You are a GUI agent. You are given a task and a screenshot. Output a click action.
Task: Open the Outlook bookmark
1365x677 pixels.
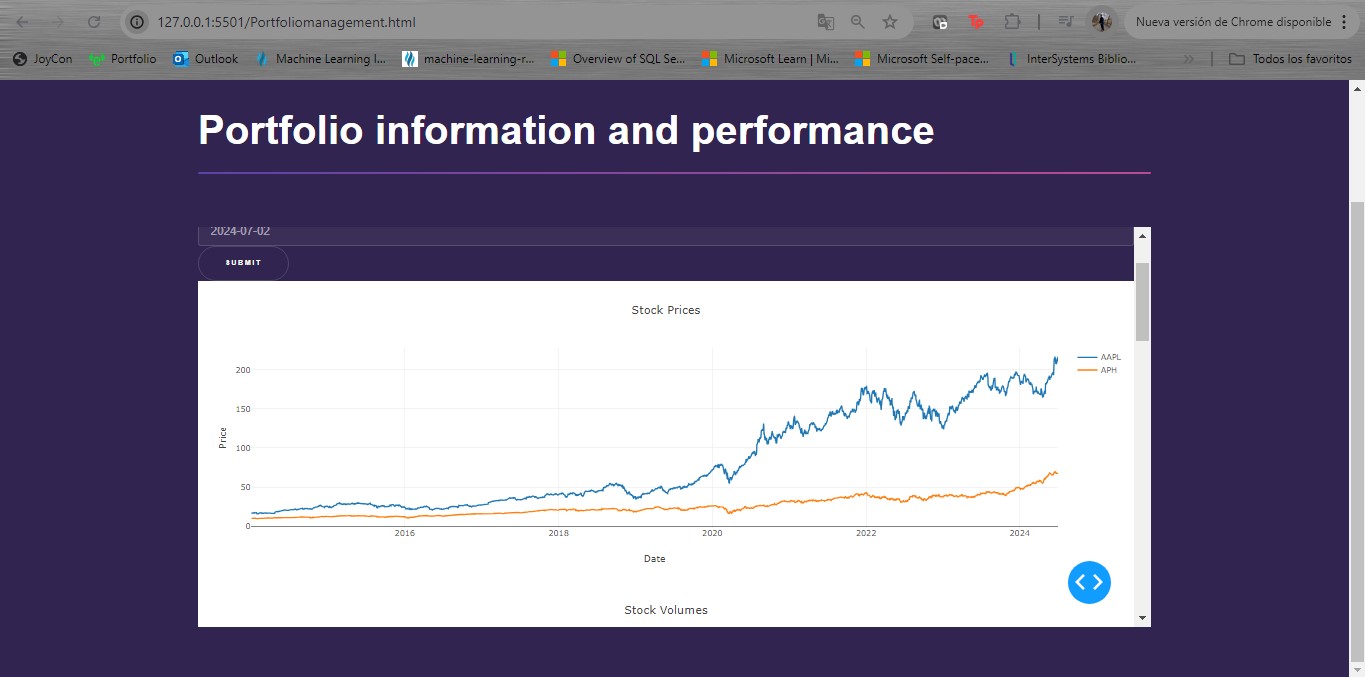pos(206,59)
